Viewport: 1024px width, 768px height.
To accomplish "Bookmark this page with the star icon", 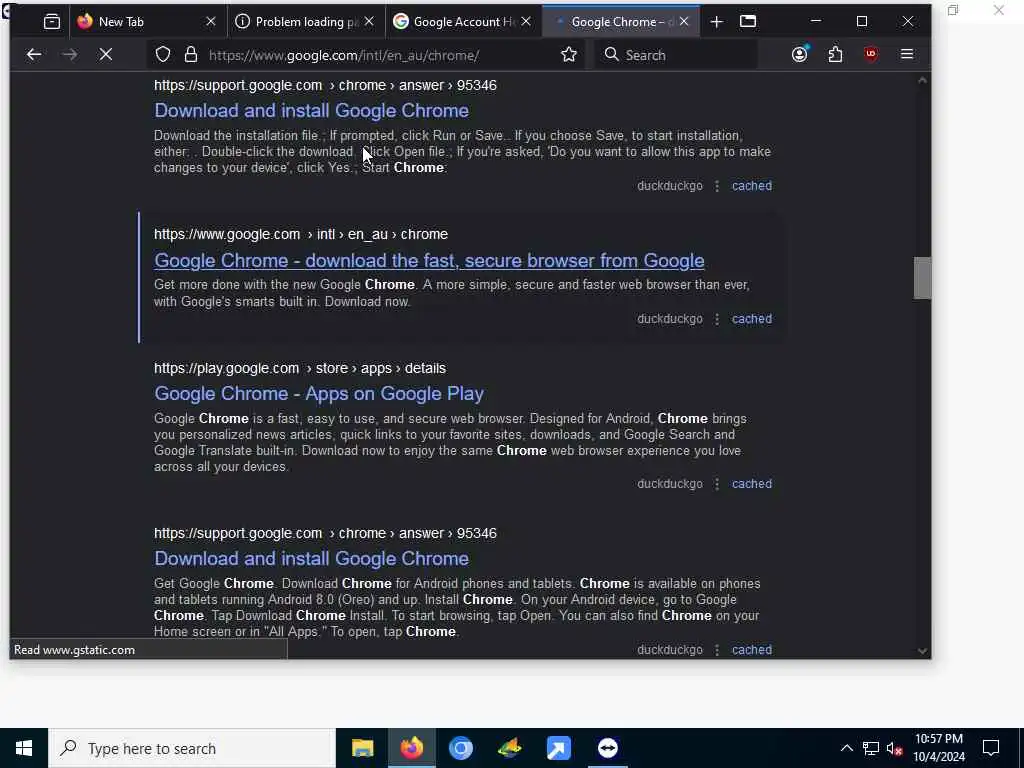I will pos(569,55).
